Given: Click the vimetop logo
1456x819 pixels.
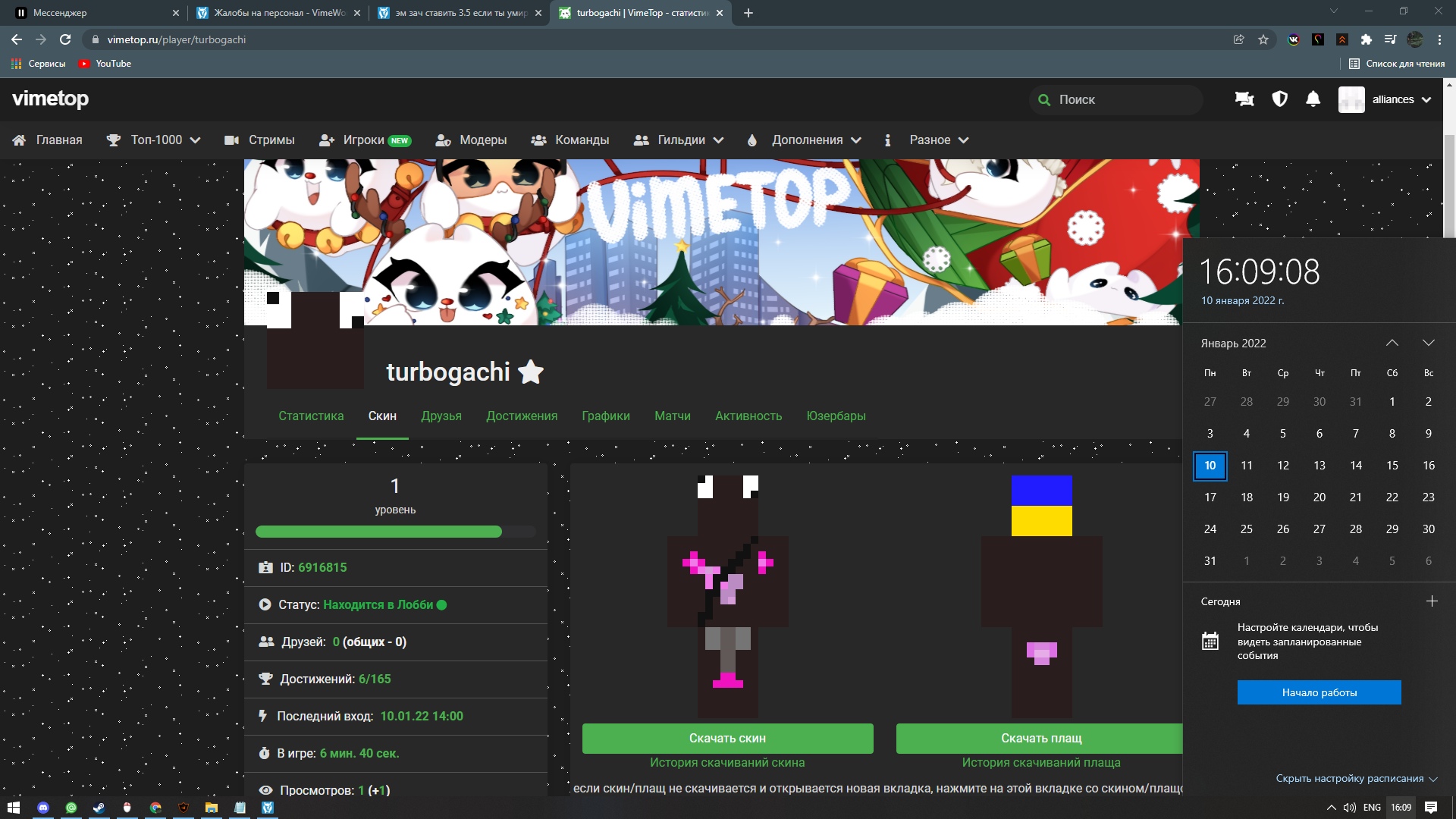Looking at the screenshot, I should click(x=50, y=99).
